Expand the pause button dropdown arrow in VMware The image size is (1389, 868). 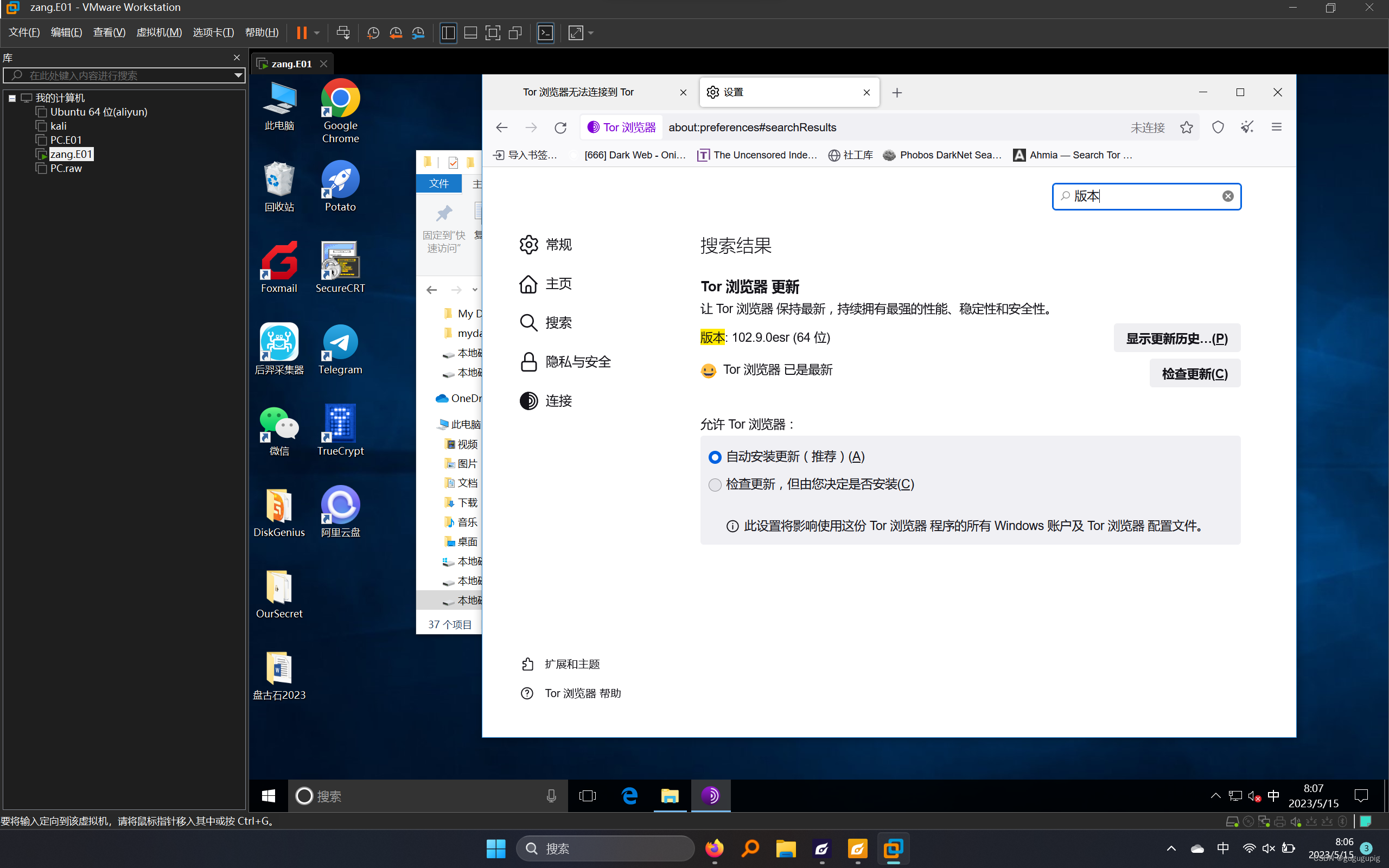pos(317,33)
